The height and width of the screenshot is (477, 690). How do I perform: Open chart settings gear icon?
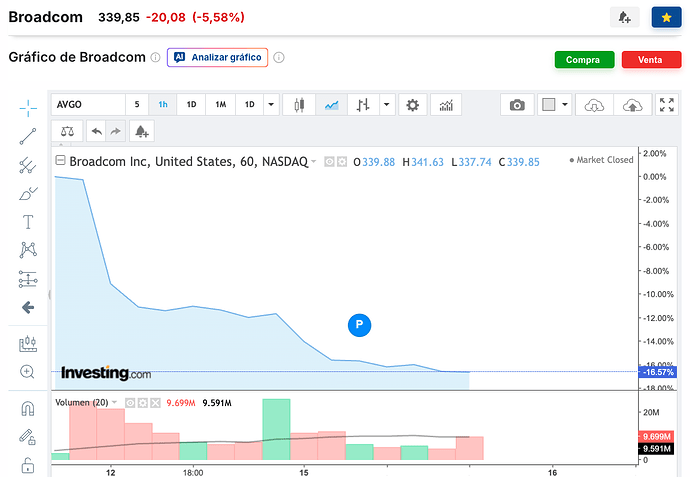tap(412, 104)
